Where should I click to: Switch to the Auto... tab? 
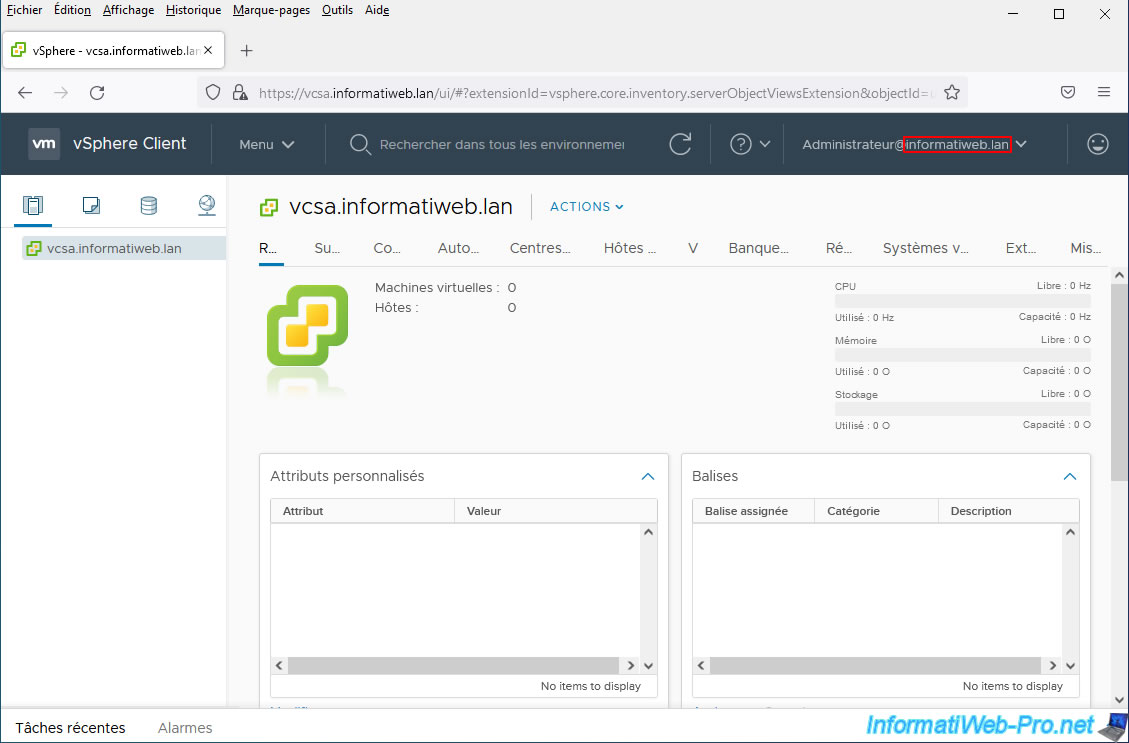pos(459,248)
